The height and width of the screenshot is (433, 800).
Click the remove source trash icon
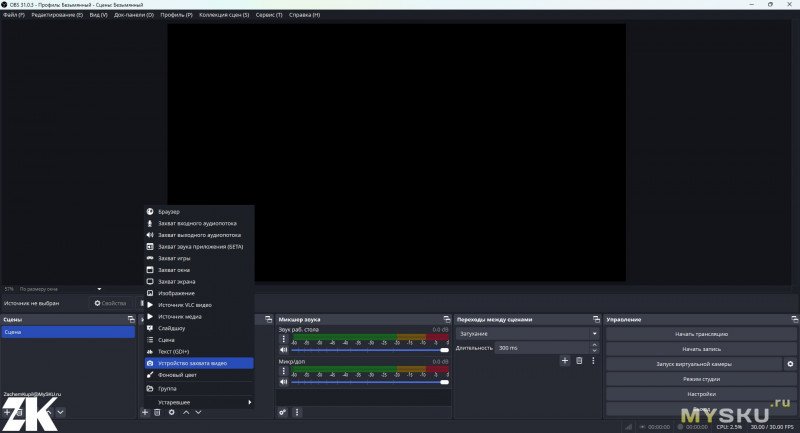click(158, 412)
